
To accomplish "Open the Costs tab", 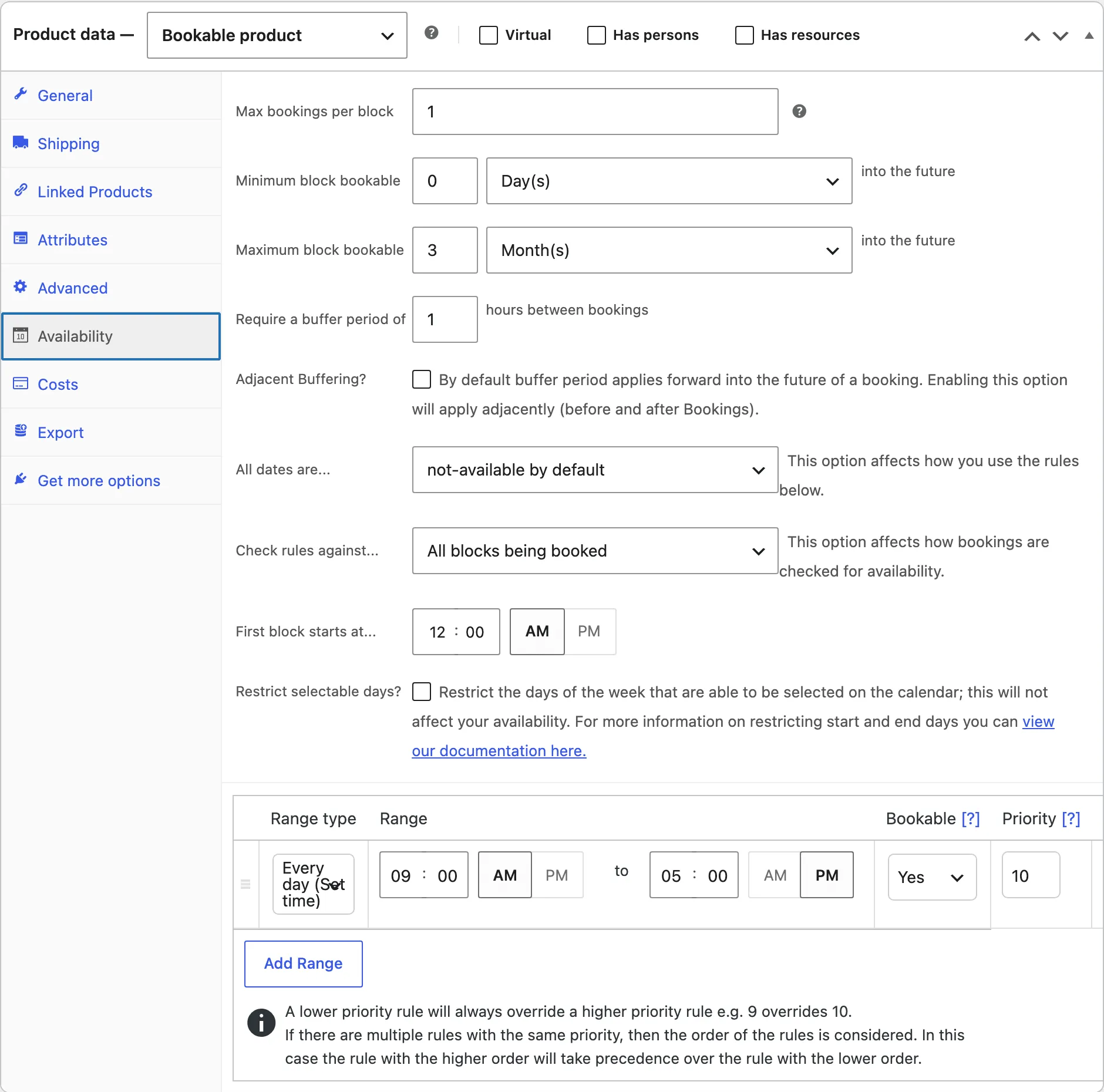I will click(x=111, y=385).
